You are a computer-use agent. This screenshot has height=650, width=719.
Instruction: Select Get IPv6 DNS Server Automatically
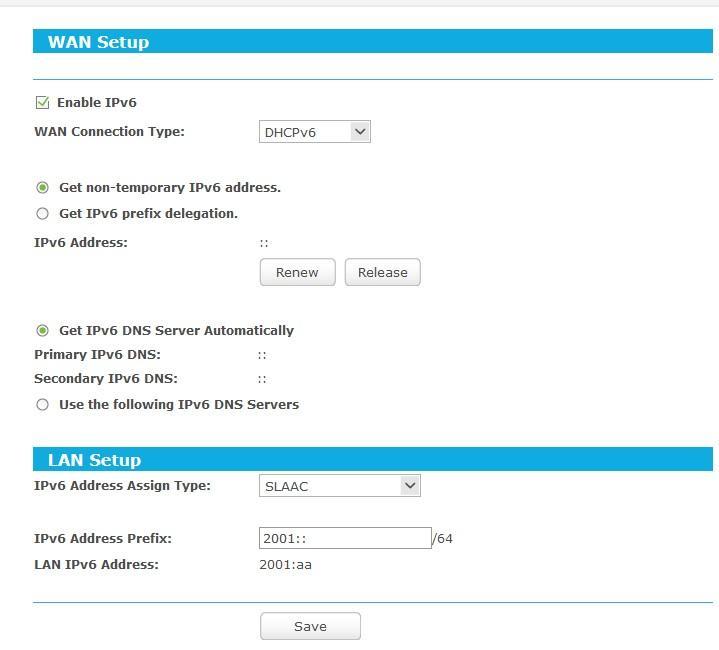42,330
